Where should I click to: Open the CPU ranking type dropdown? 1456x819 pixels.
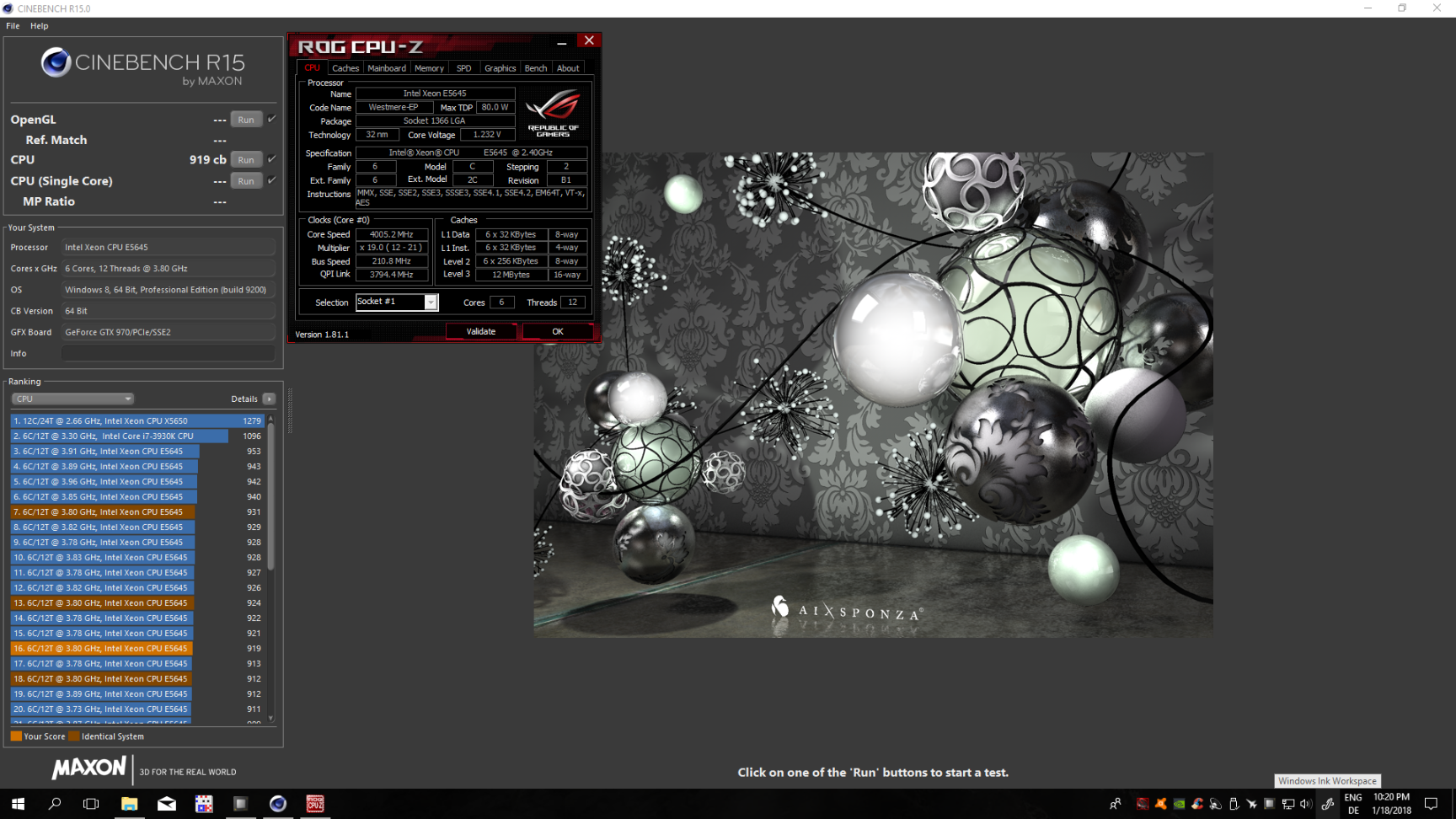point(72,399)
